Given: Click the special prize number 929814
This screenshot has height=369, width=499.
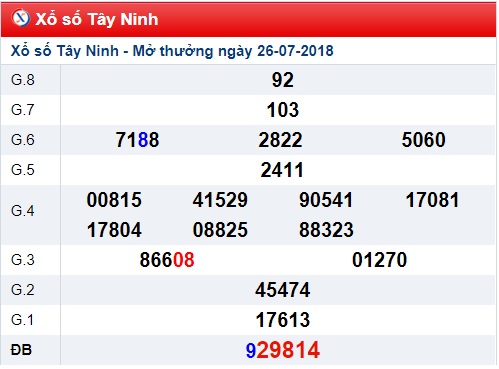Looking at the screenshot, I should (x=283, y=350).
